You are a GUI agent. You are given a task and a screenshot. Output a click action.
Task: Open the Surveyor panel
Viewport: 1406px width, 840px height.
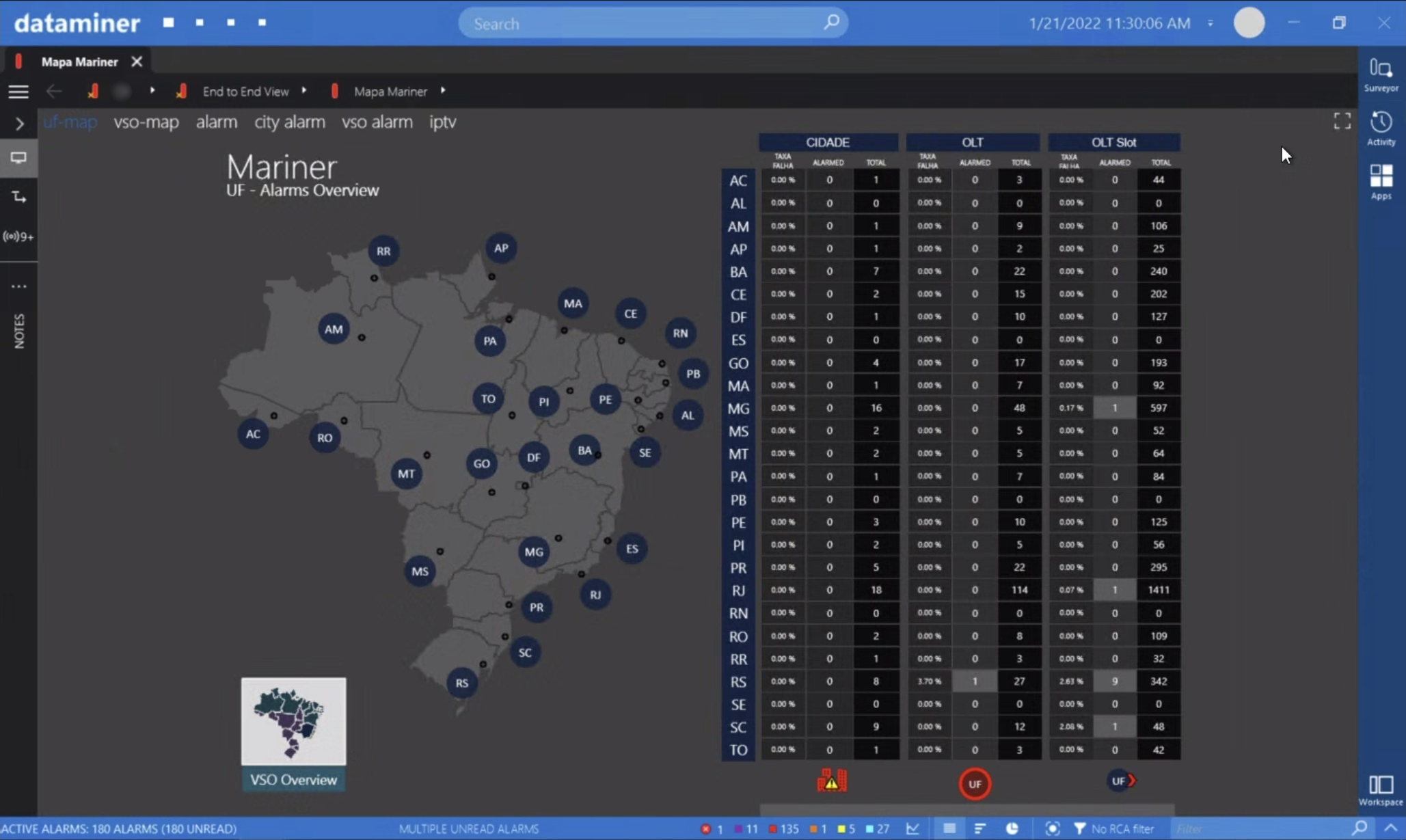(1381, 74)
